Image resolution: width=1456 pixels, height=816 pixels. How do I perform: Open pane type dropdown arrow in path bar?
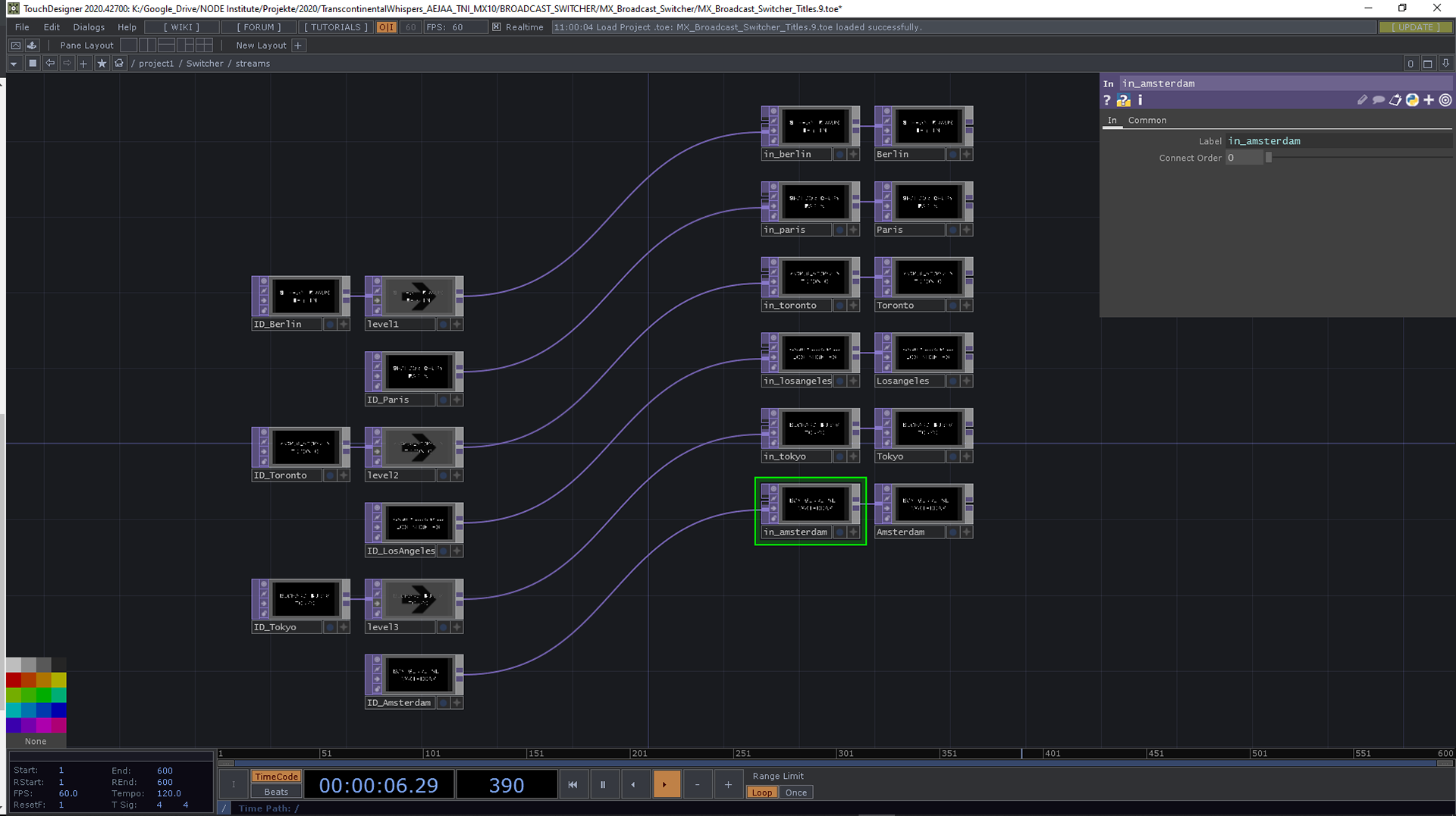click(14, 64)
